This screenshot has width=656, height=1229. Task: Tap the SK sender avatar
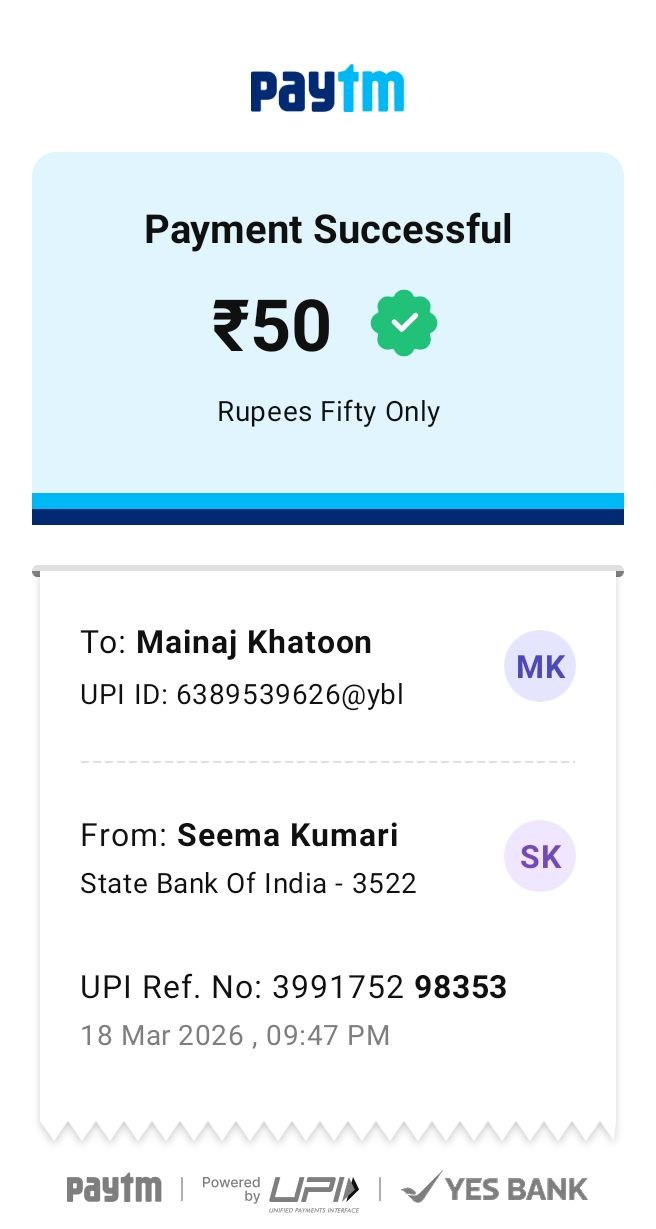coord(540,855)
